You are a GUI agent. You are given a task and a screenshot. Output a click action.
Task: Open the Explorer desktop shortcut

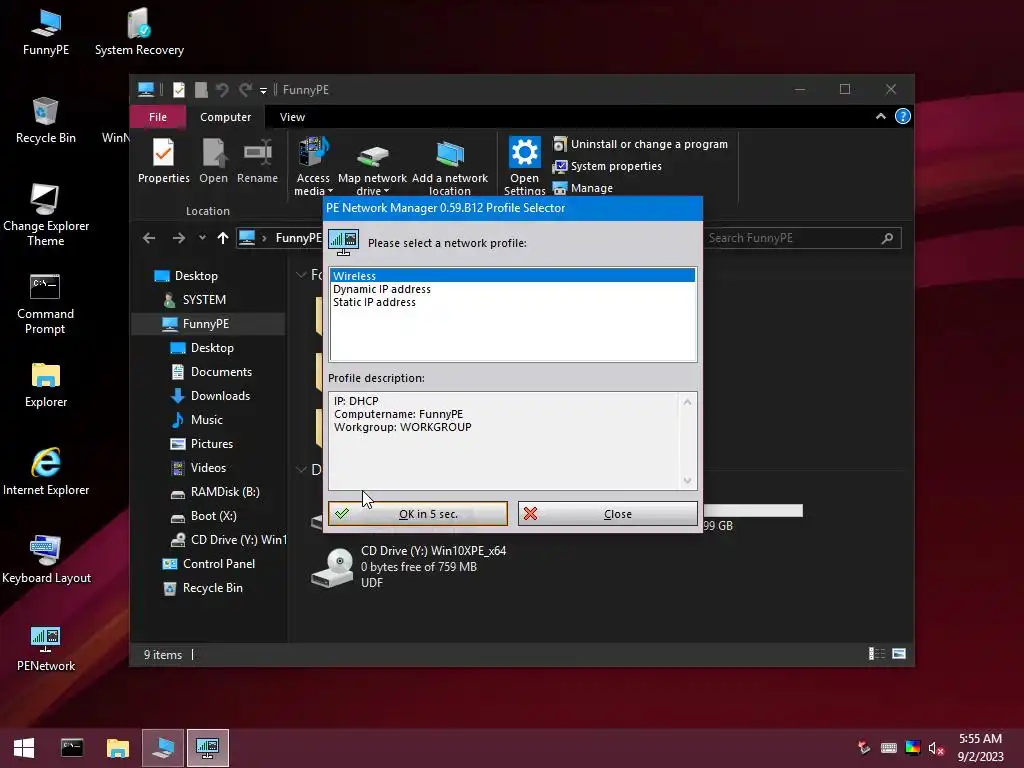point(46,385)
